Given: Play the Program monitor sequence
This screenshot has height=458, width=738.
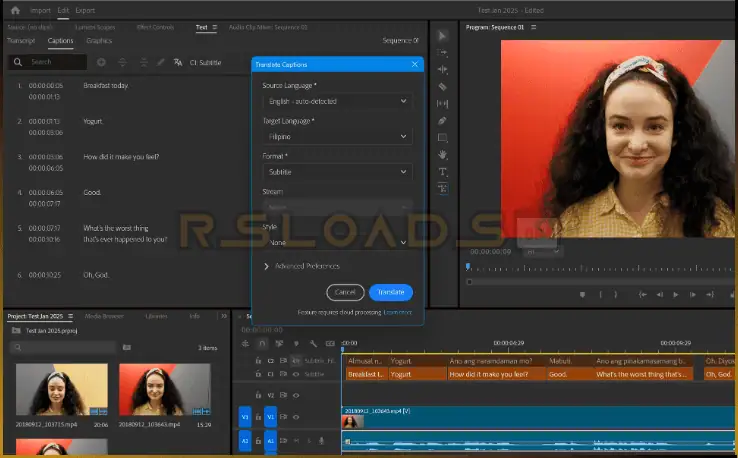Looking at the screenshot, I should click(676, 295).
